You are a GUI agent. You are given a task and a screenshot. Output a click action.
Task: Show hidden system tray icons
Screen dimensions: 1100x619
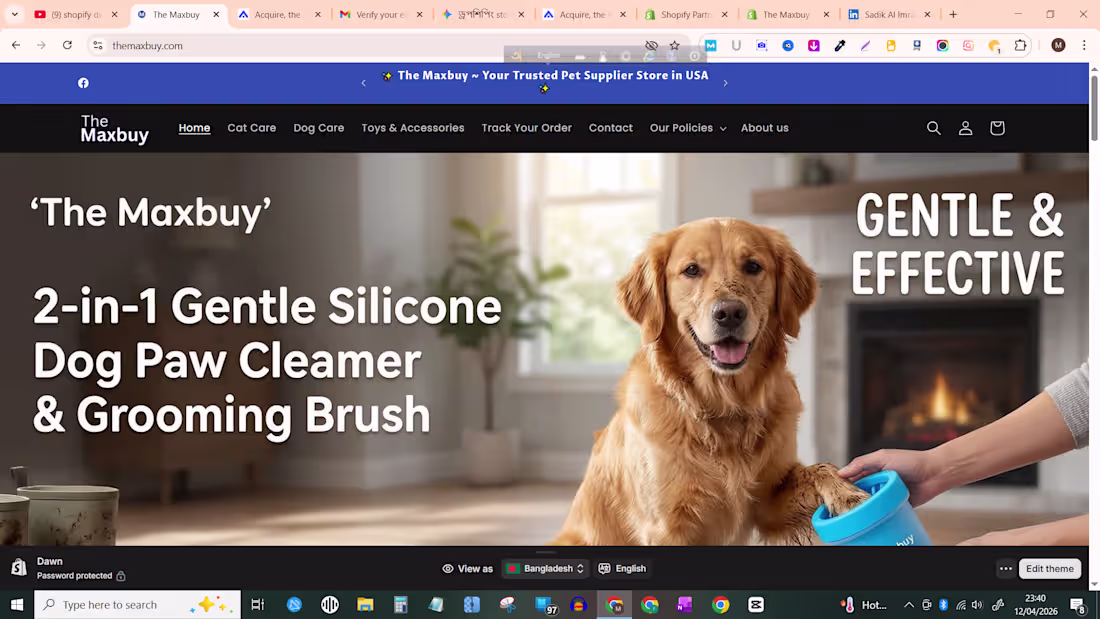[908, 604]
